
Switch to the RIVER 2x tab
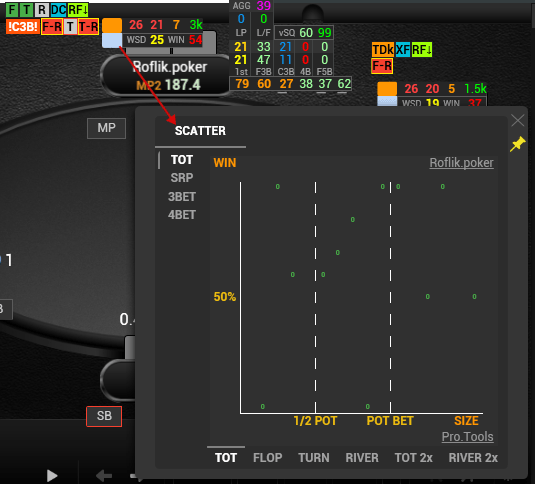(473, 458)
